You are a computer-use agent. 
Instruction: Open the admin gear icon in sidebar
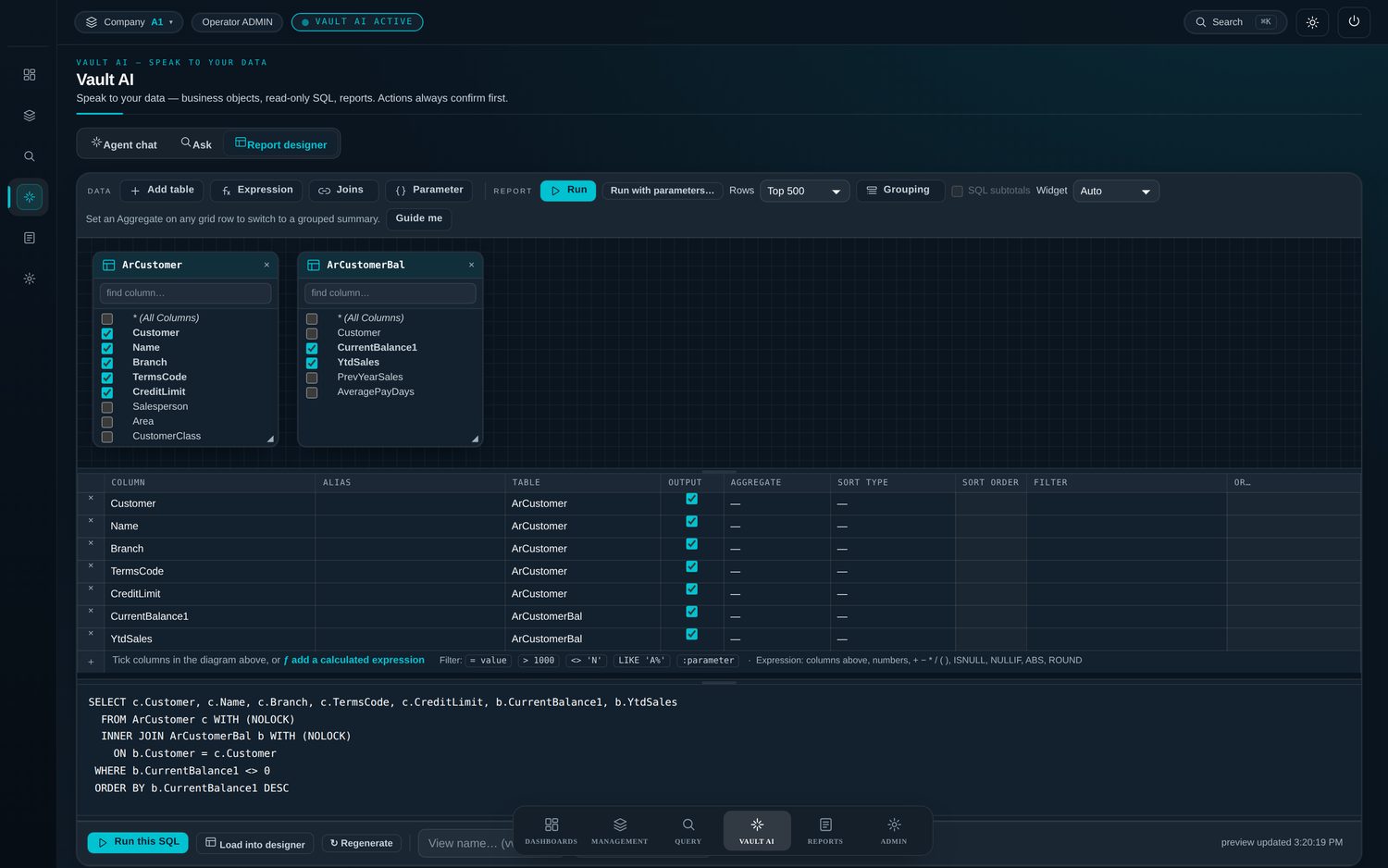pos(30,279)
